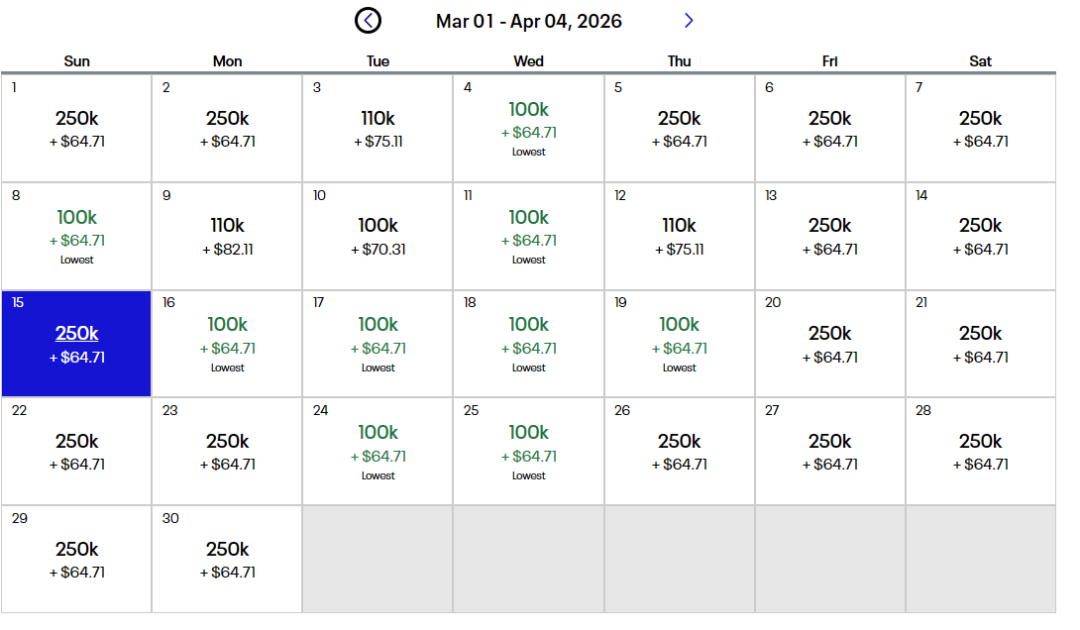1080x630 pixels.
Task: Pick March 12 fare at 110k
Action: pos(679,236)
